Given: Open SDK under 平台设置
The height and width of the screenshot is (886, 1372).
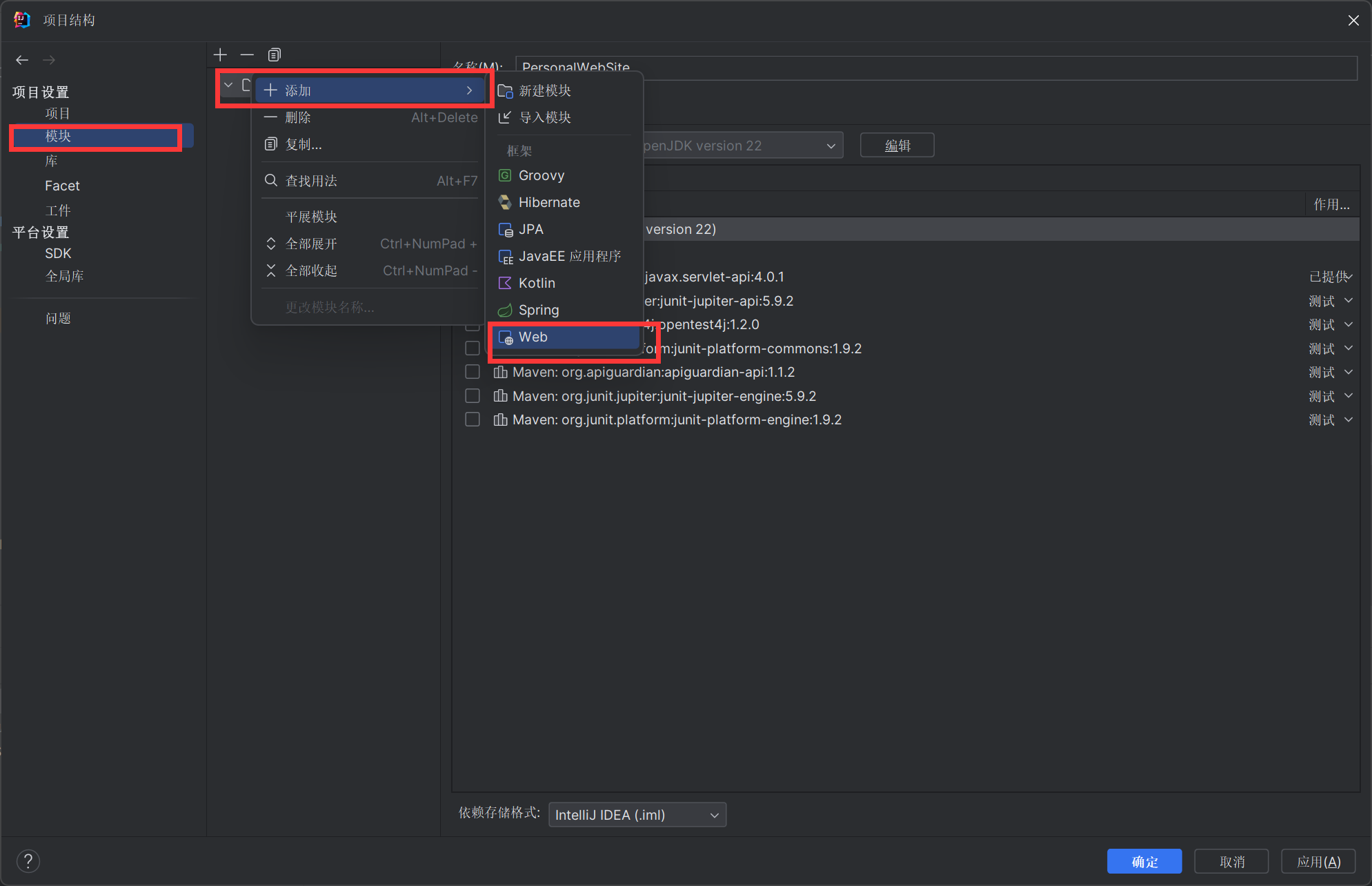Looking at the screenshot, I should tap(58, 253).
